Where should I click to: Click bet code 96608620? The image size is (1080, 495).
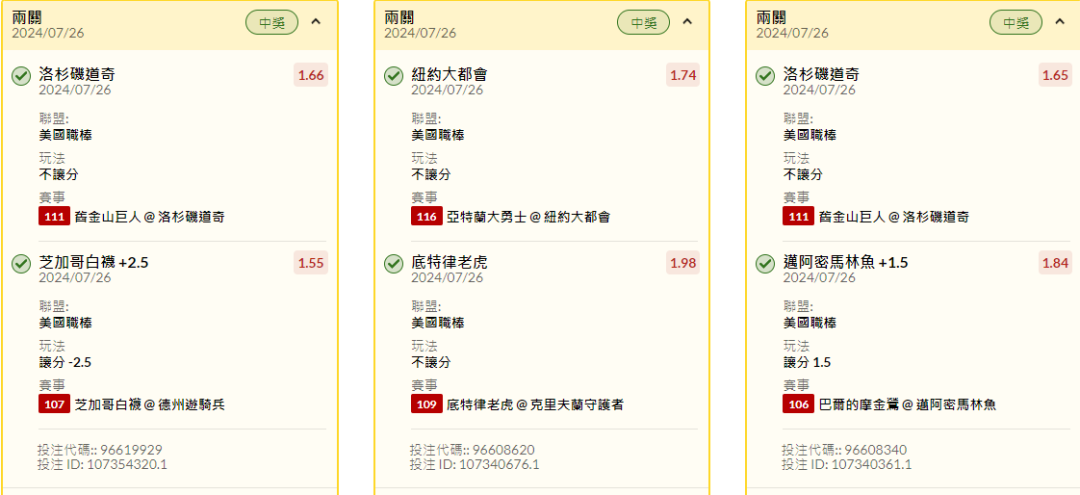click(x=503, y=450)
